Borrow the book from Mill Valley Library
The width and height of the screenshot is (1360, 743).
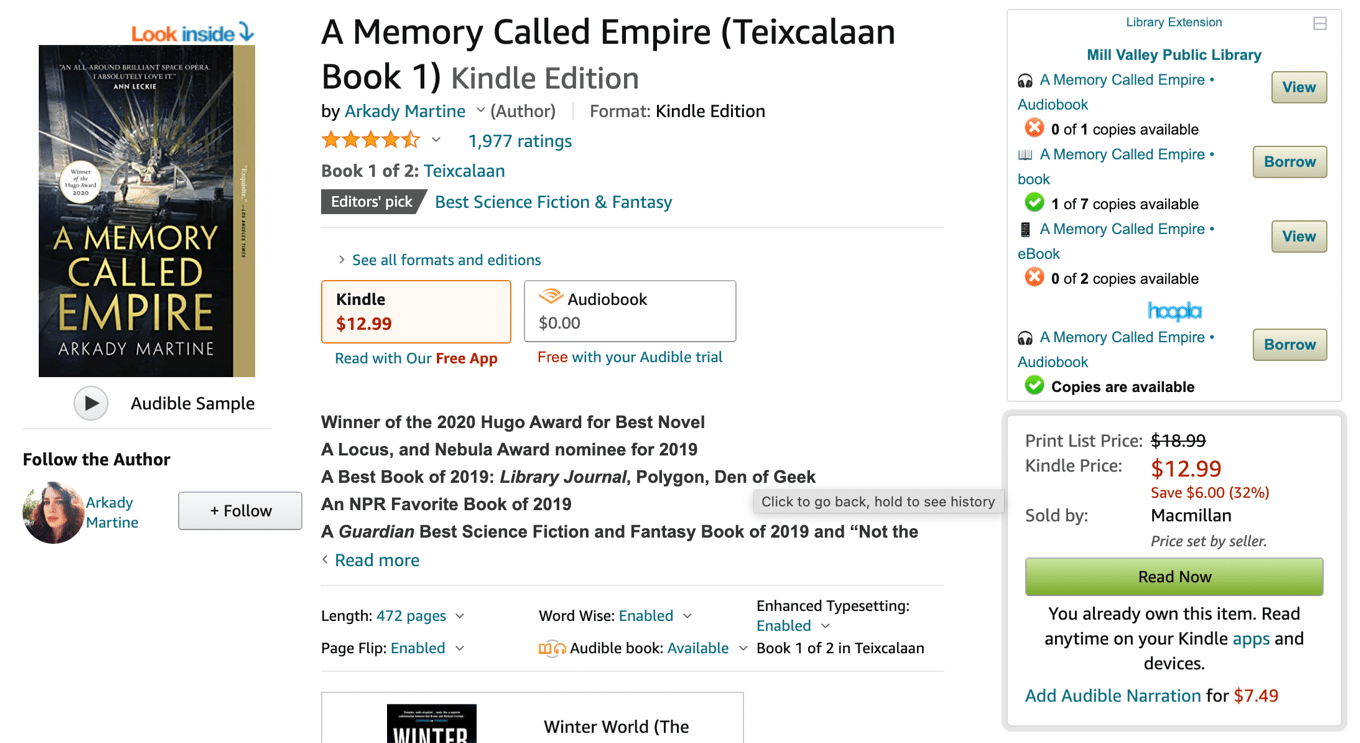click(1289, 162)
